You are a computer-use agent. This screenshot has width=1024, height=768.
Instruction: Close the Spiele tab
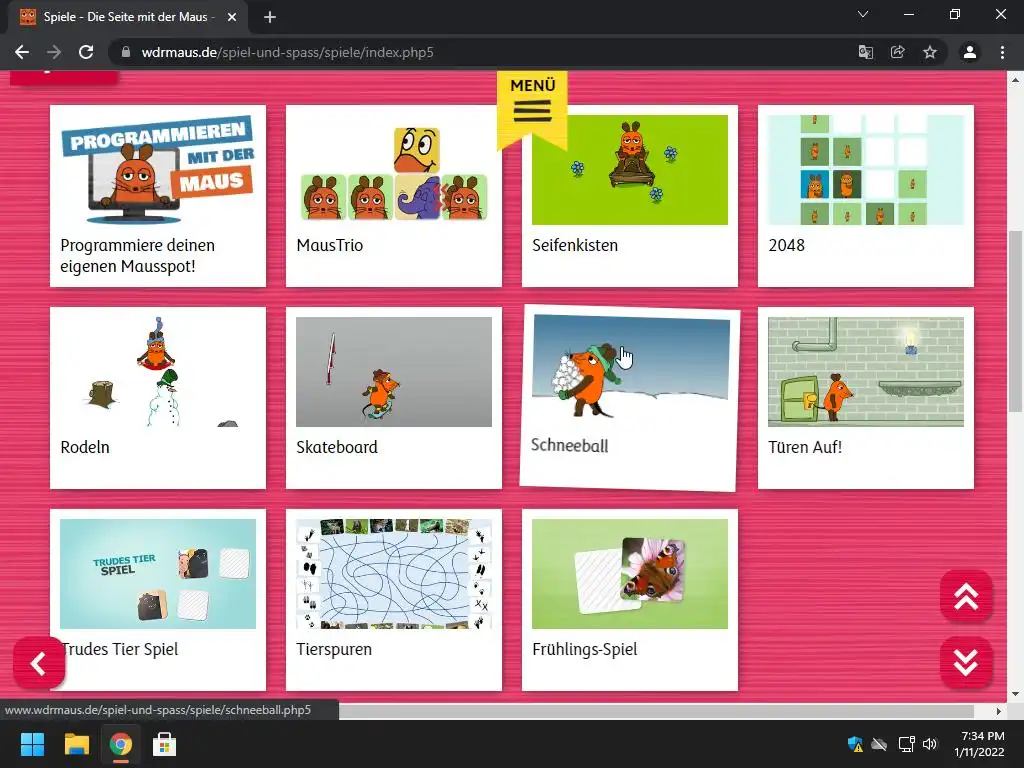pyautogui.click(x=232, y=17)
